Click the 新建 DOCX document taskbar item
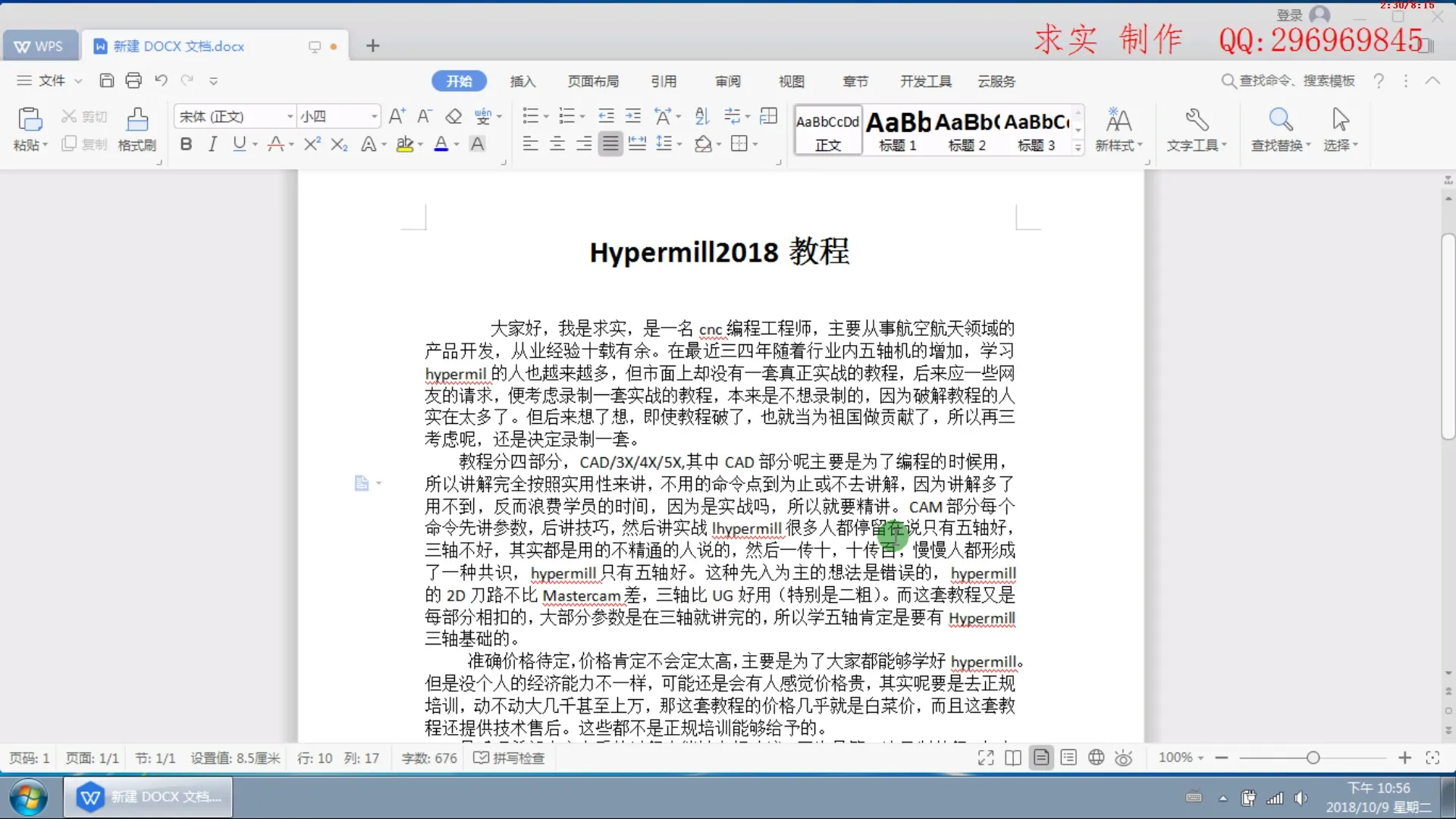This screenshot has width=1456, height=819. (149, 797)
